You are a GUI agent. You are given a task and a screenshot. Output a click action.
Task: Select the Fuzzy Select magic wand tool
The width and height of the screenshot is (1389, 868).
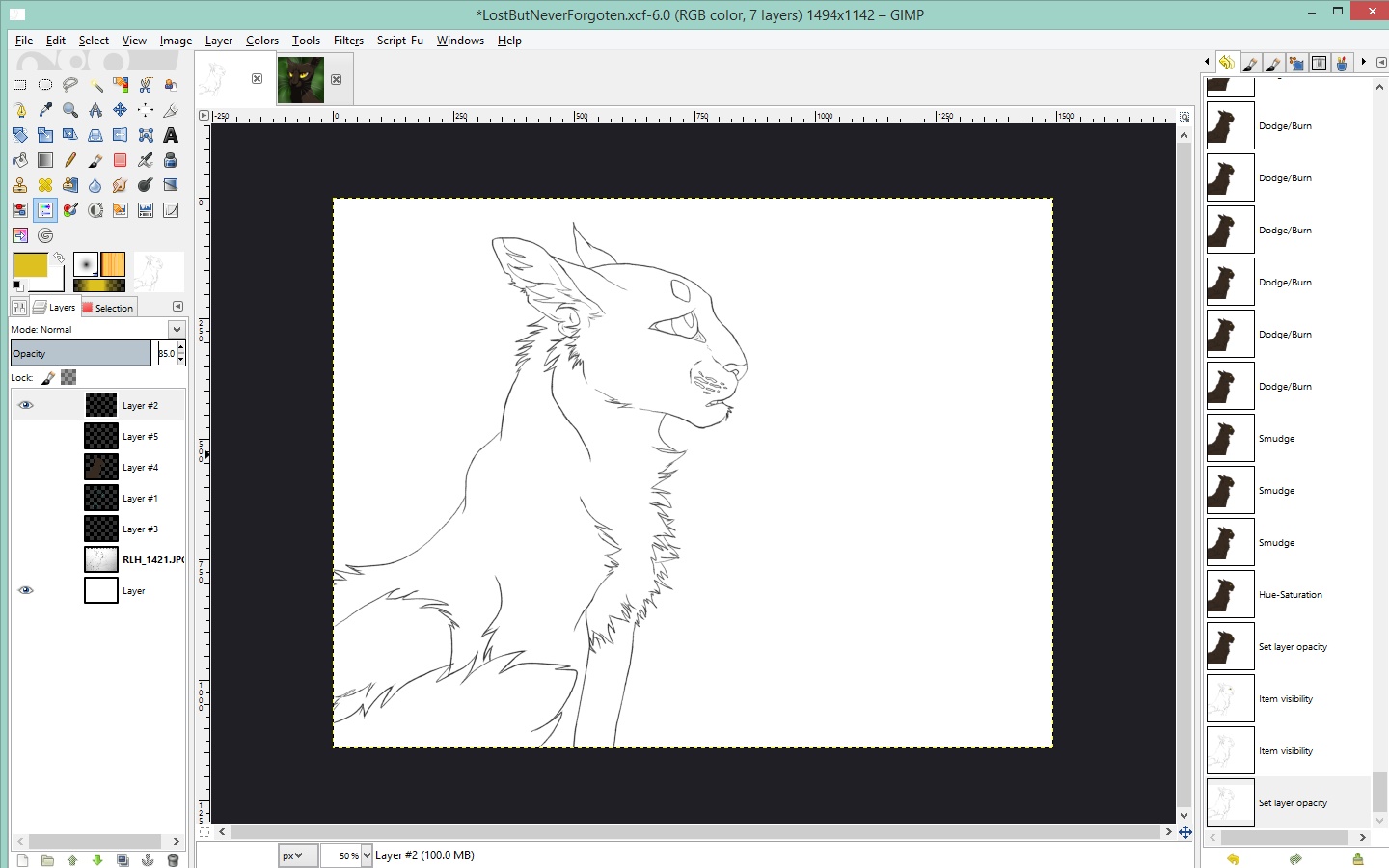[x=95, y=85]
